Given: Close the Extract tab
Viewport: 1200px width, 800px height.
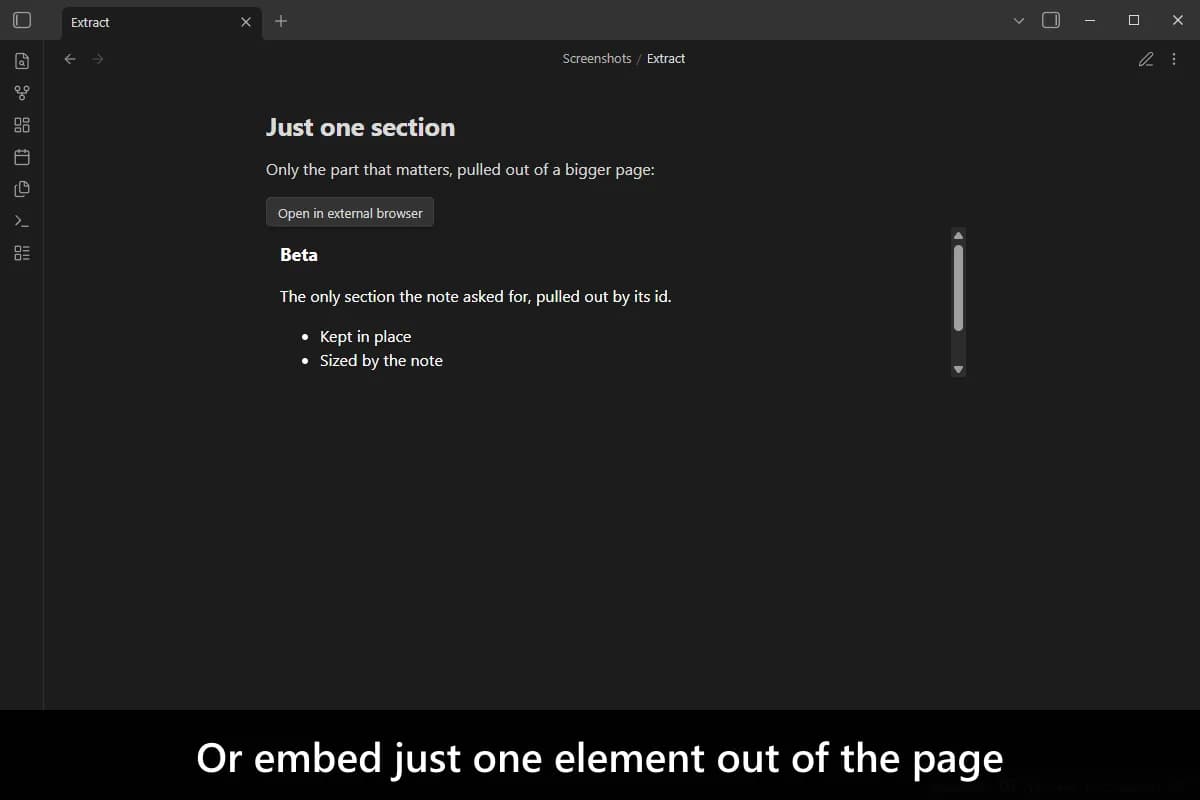Looking at the screenshot, I should [246, 22].
